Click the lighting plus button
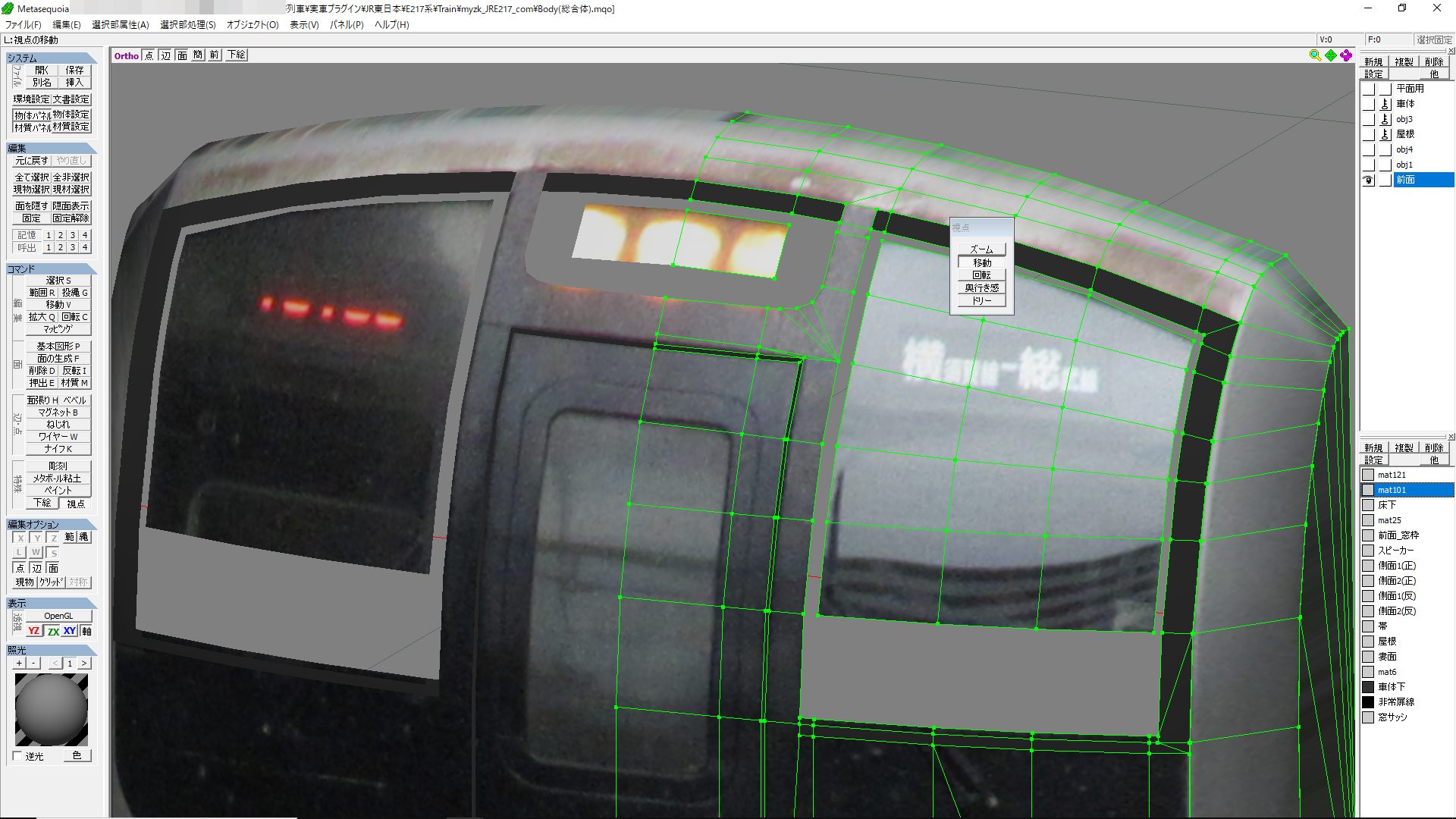This screenshot has width=1456, height=819. tap(20, 664)
